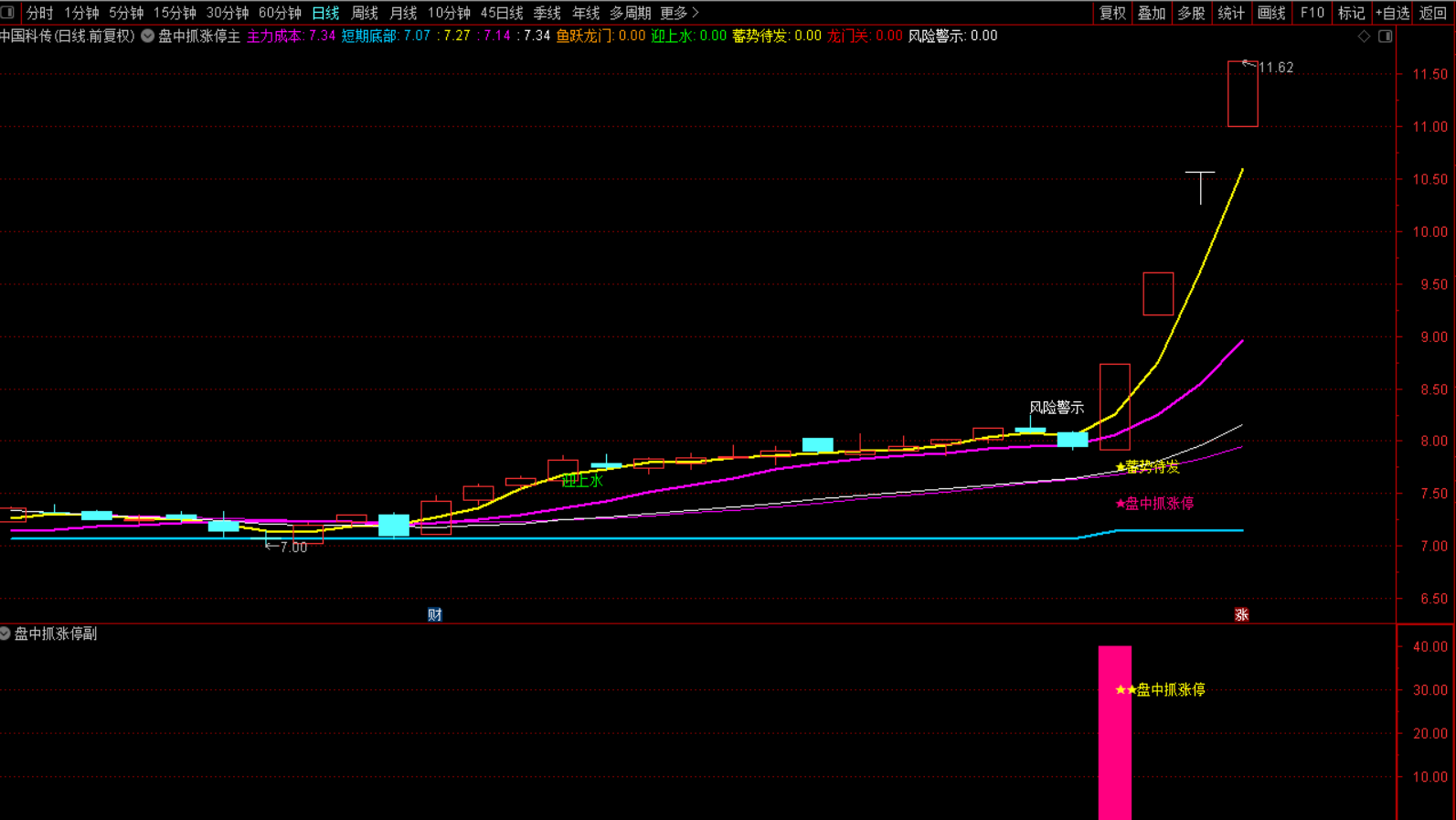Image resolution: width=1456 pixels, height=820 pixels.
Task: Click the 迎上水: 0.00 label in header
Action: click(x=689, y=37)
